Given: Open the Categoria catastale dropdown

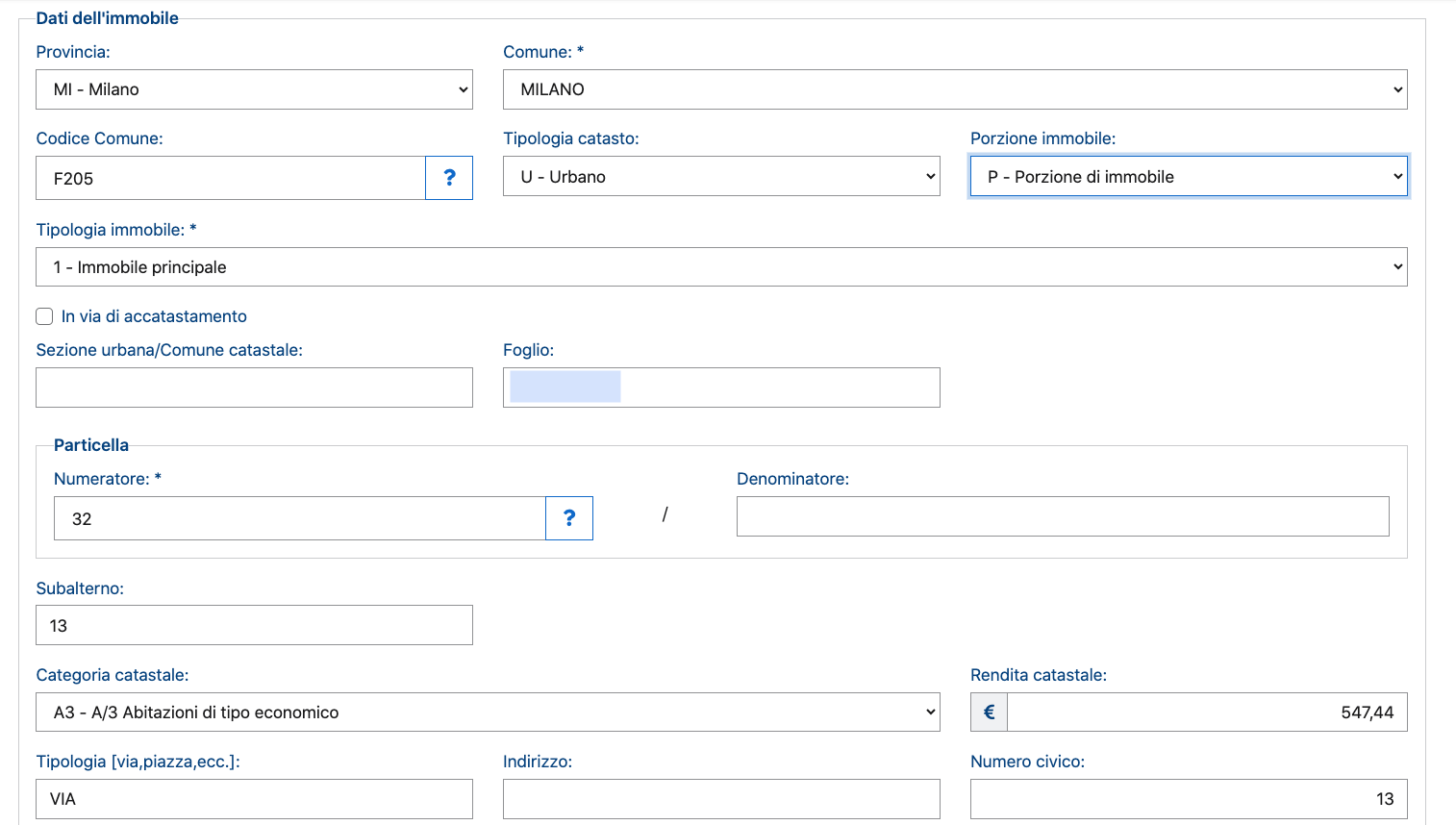Looking at the screenshot, I should point(487,712).
